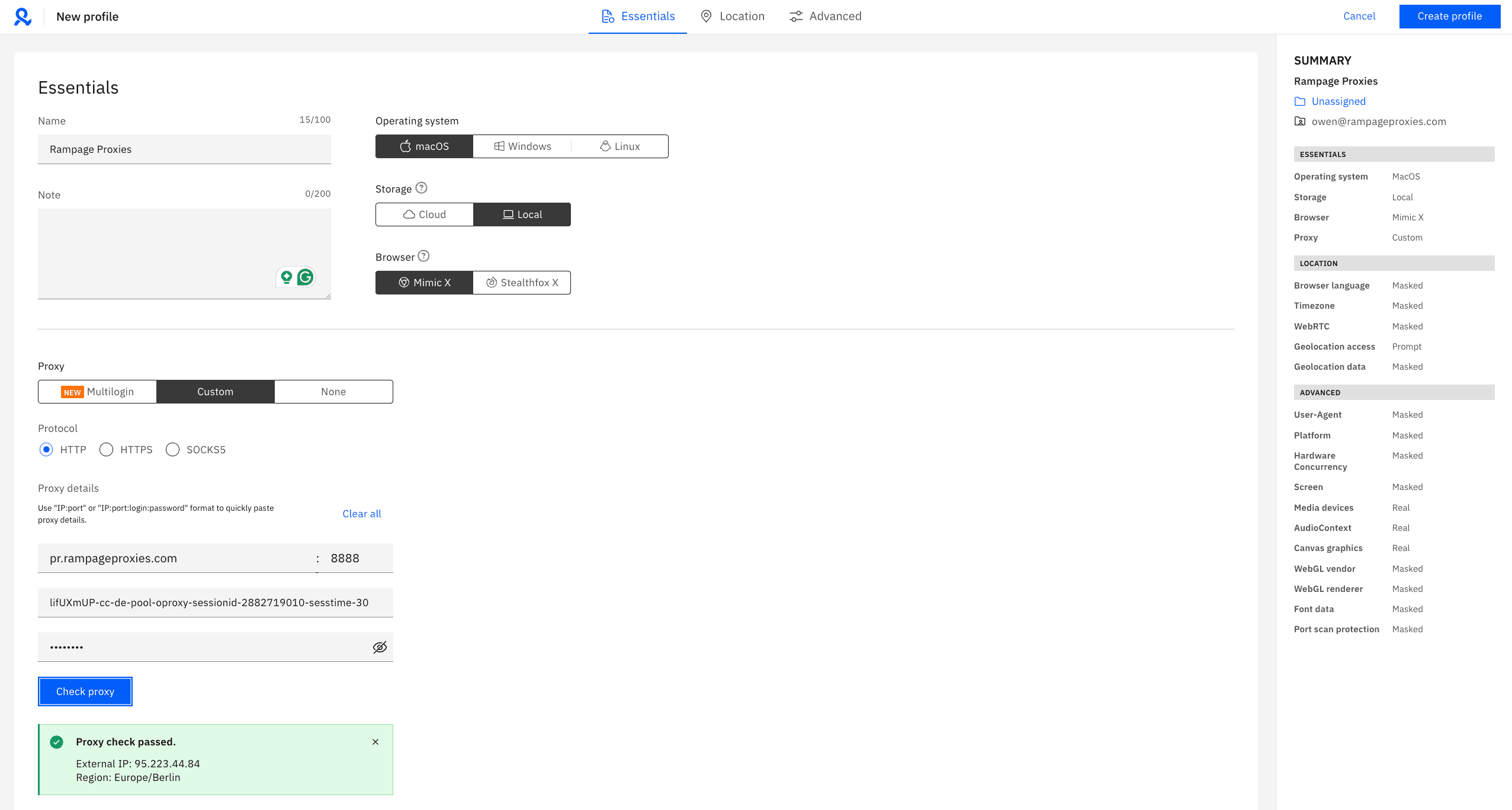This screenshot has width=1512, height=810.
Task: Click the Canvas graphics summary row
Action: pos(1394,548)
